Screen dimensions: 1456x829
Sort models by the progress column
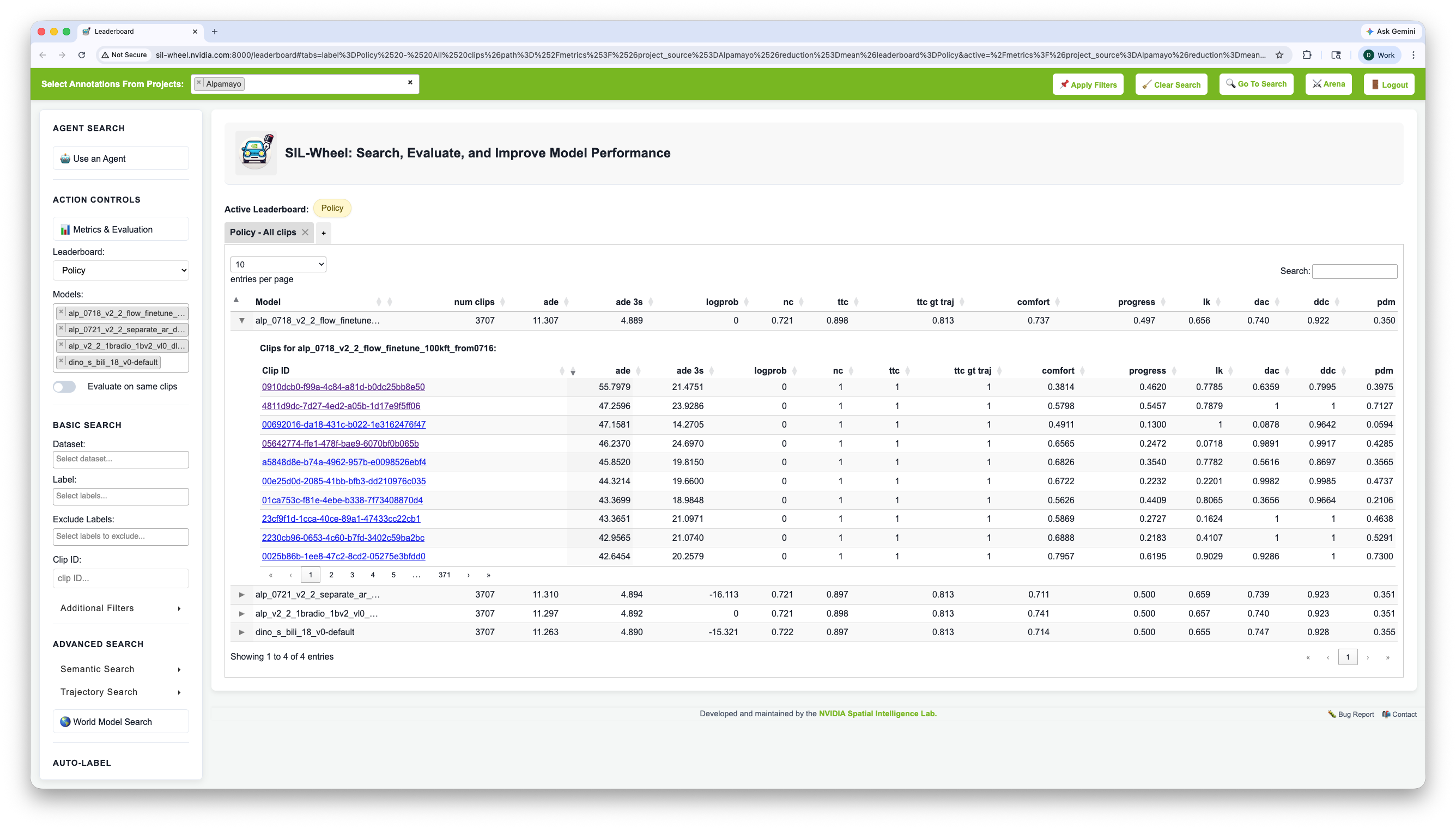pos(1141,302)
